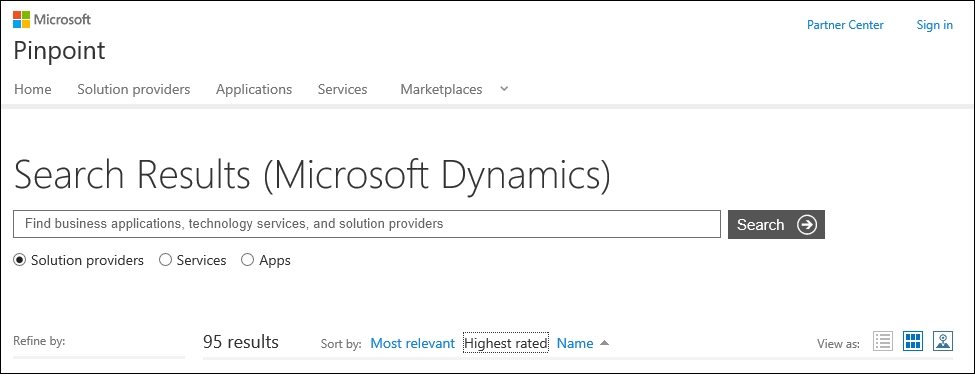The width and height of the screenshot is (975, 374).
Task: Click the Sign in link
Action: (935, 25)
